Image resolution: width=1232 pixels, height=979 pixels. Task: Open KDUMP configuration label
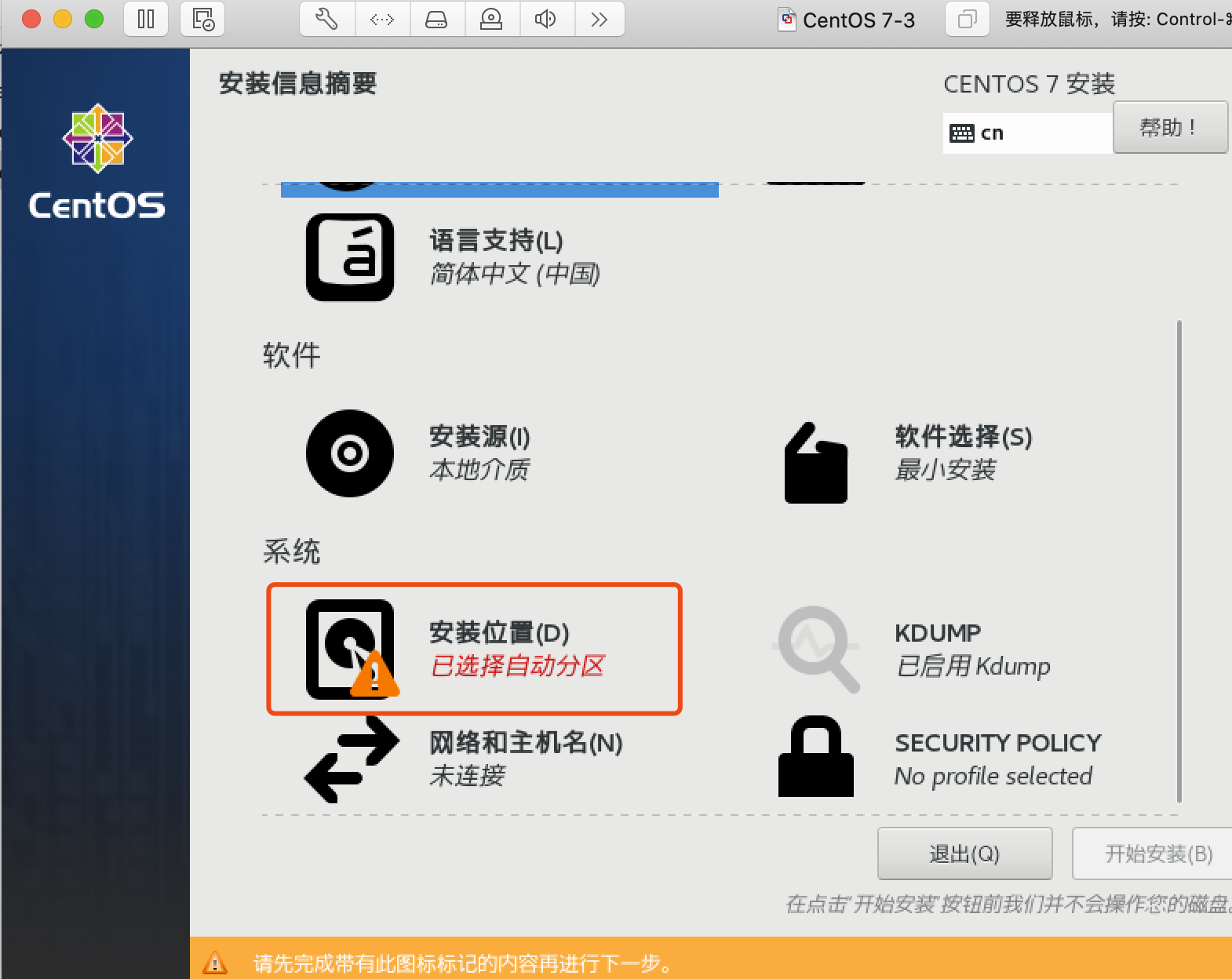(938, 633)
